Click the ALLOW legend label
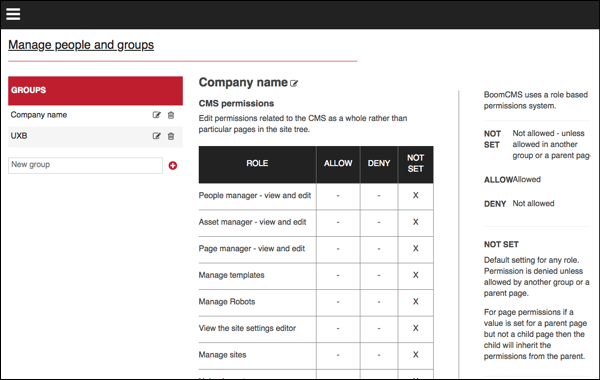This screenshot has height=380, width=600. 498,180
